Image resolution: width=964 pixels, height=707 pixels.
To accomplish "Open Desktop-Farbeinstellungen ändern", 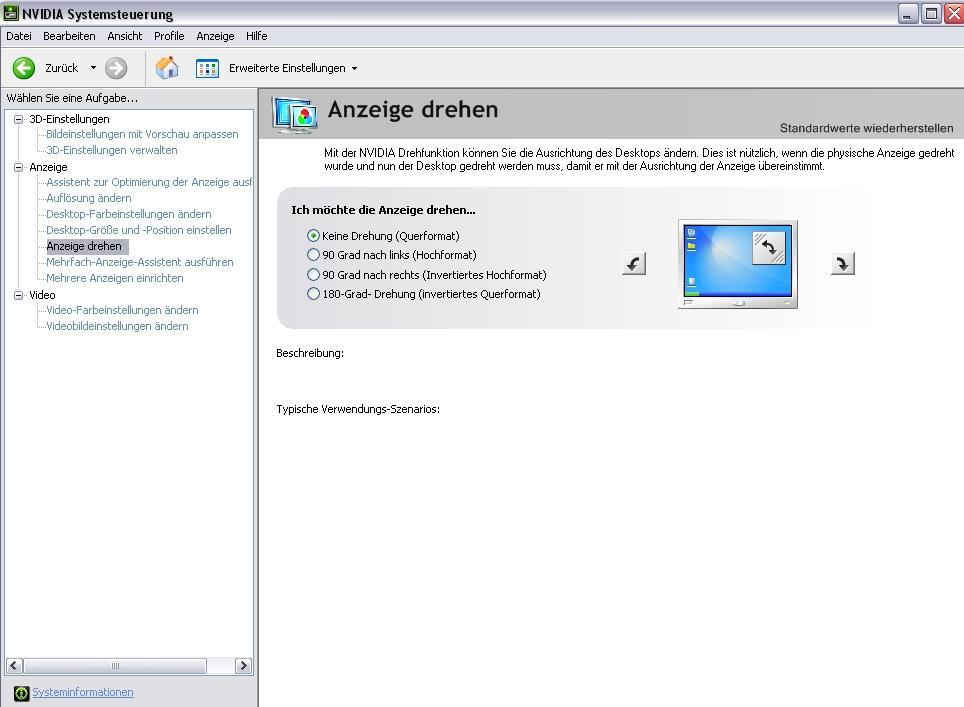I will coord(128,214).
